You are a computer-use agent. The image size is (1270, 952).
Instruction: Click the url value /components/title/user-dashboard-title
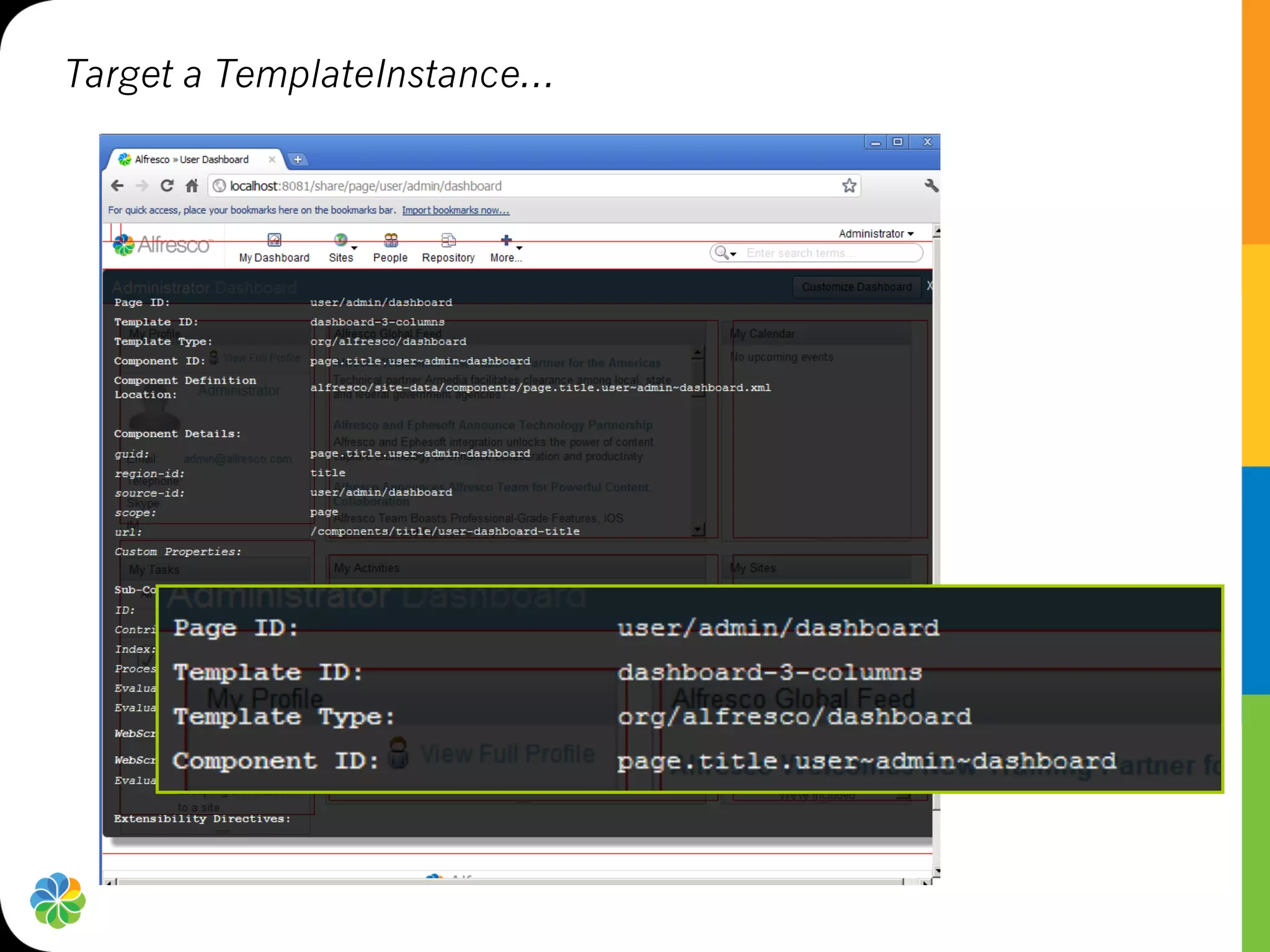click(445, 531)
